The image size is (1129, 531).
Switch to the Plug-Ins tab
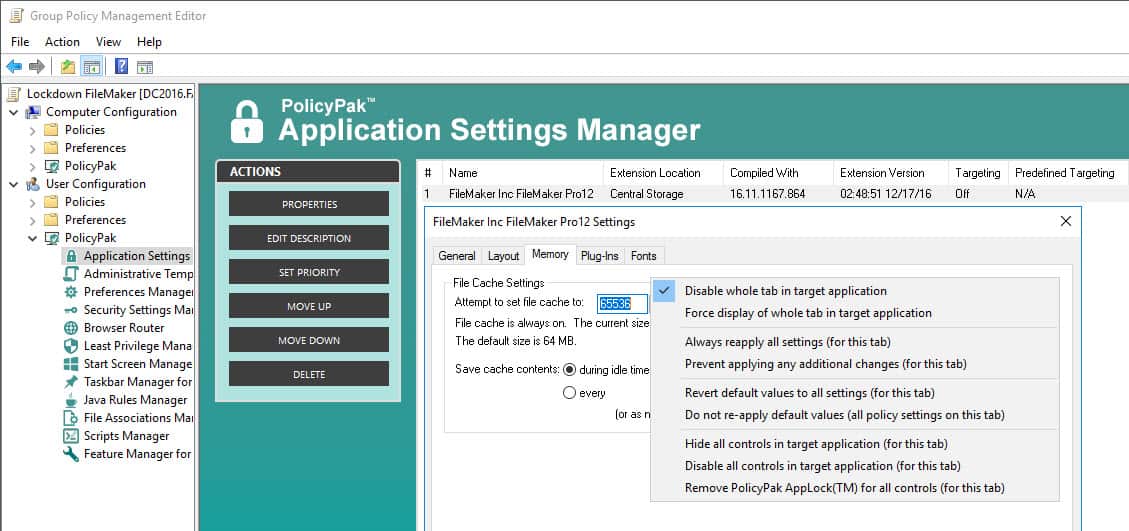600,256
